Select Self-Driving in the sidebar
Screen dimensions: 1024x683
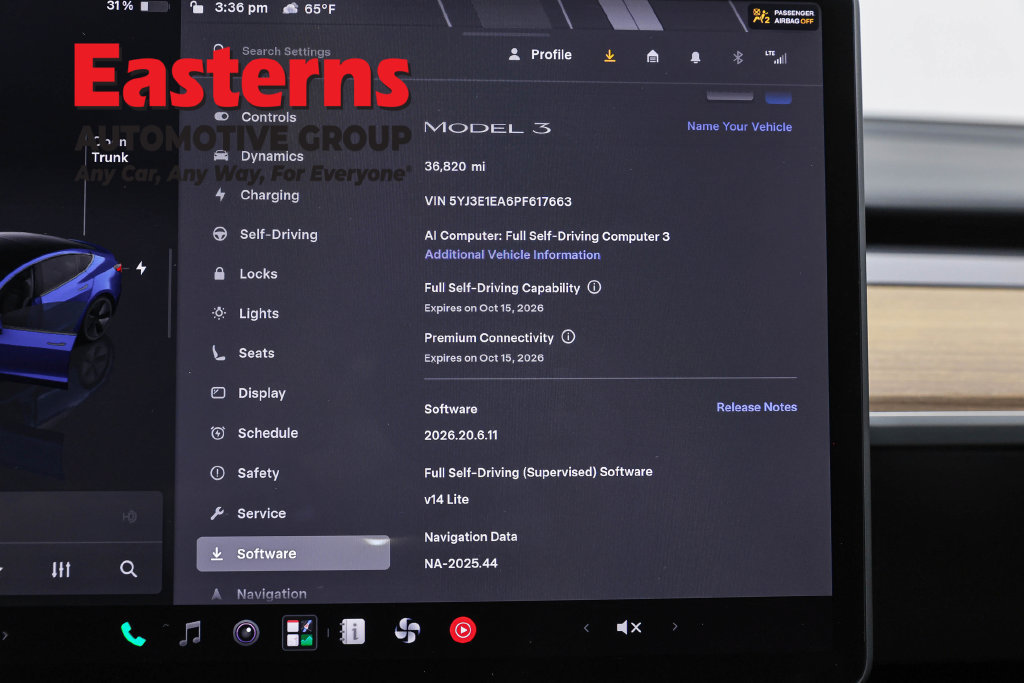(265, 234)
